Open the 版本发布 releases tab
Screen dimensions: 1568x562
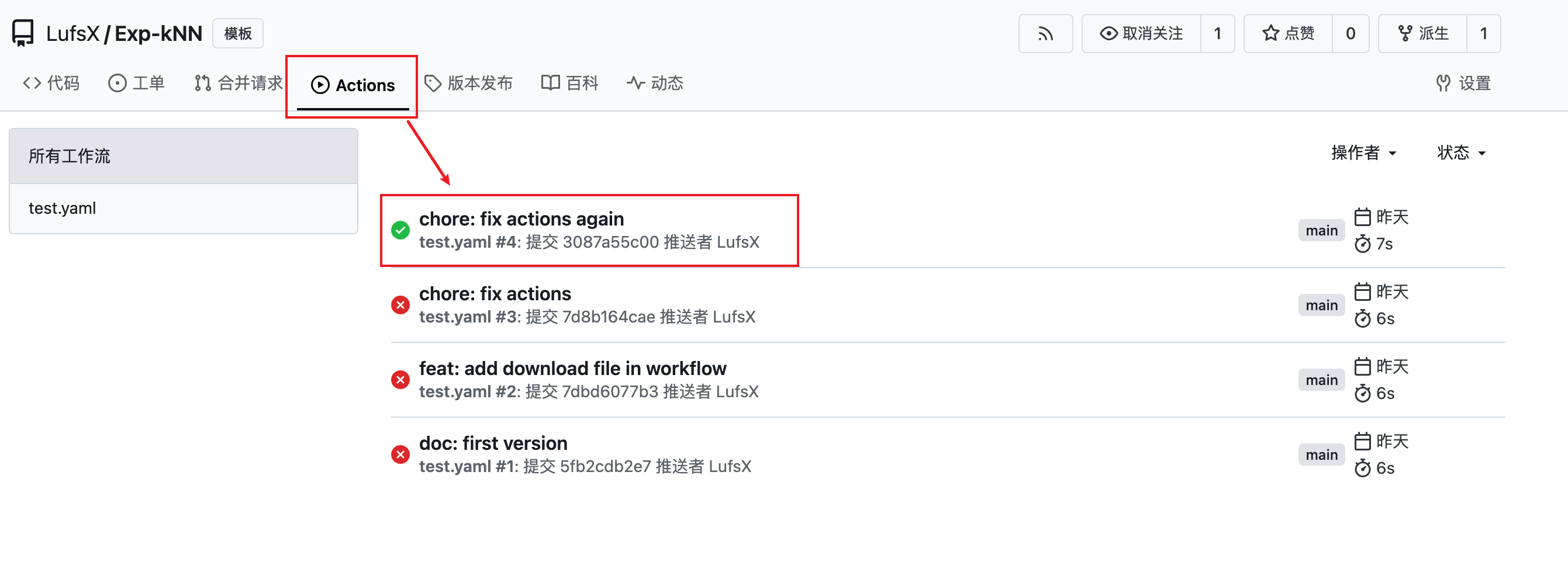click(468, 84)
